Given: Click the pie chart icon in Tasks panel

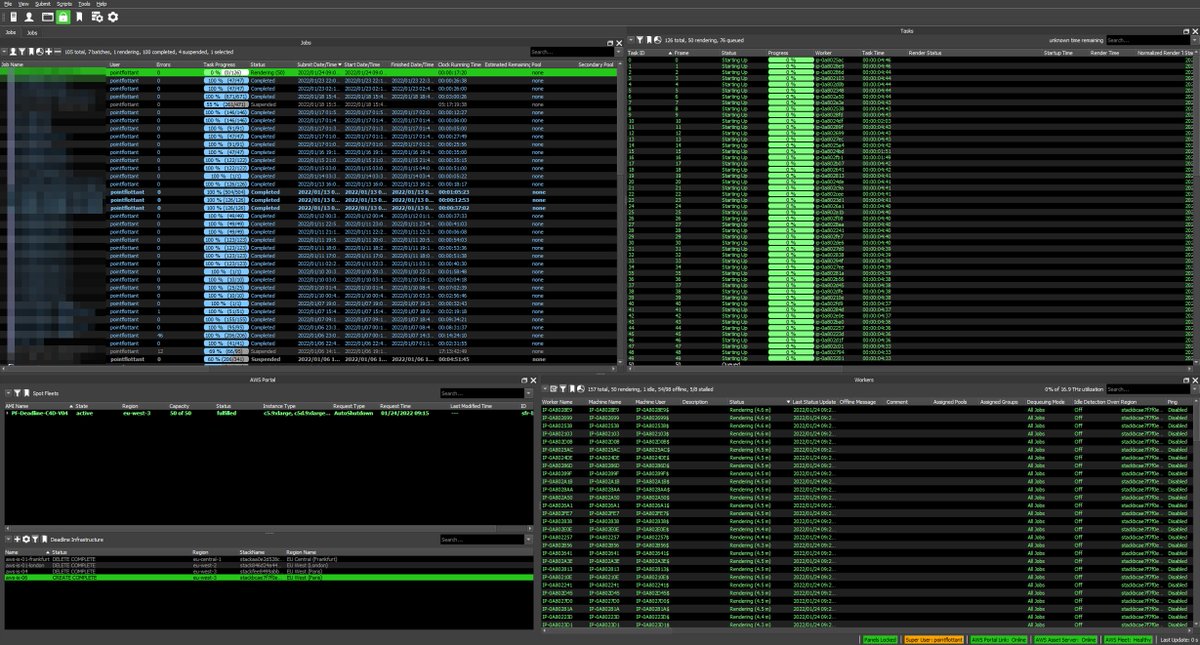Looking at the screenshot, I should [x=657, y=40].
